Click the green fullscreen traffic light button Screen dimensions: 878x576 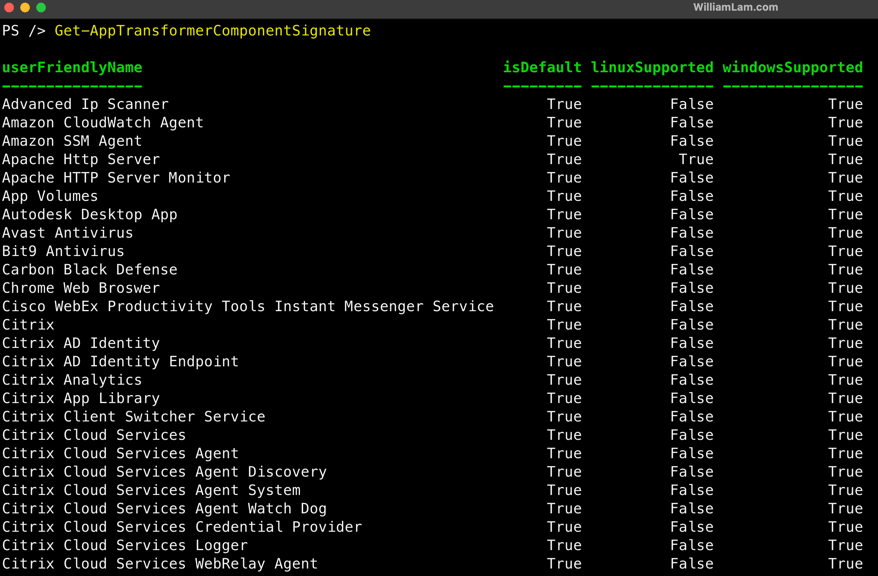pos(39,7)
